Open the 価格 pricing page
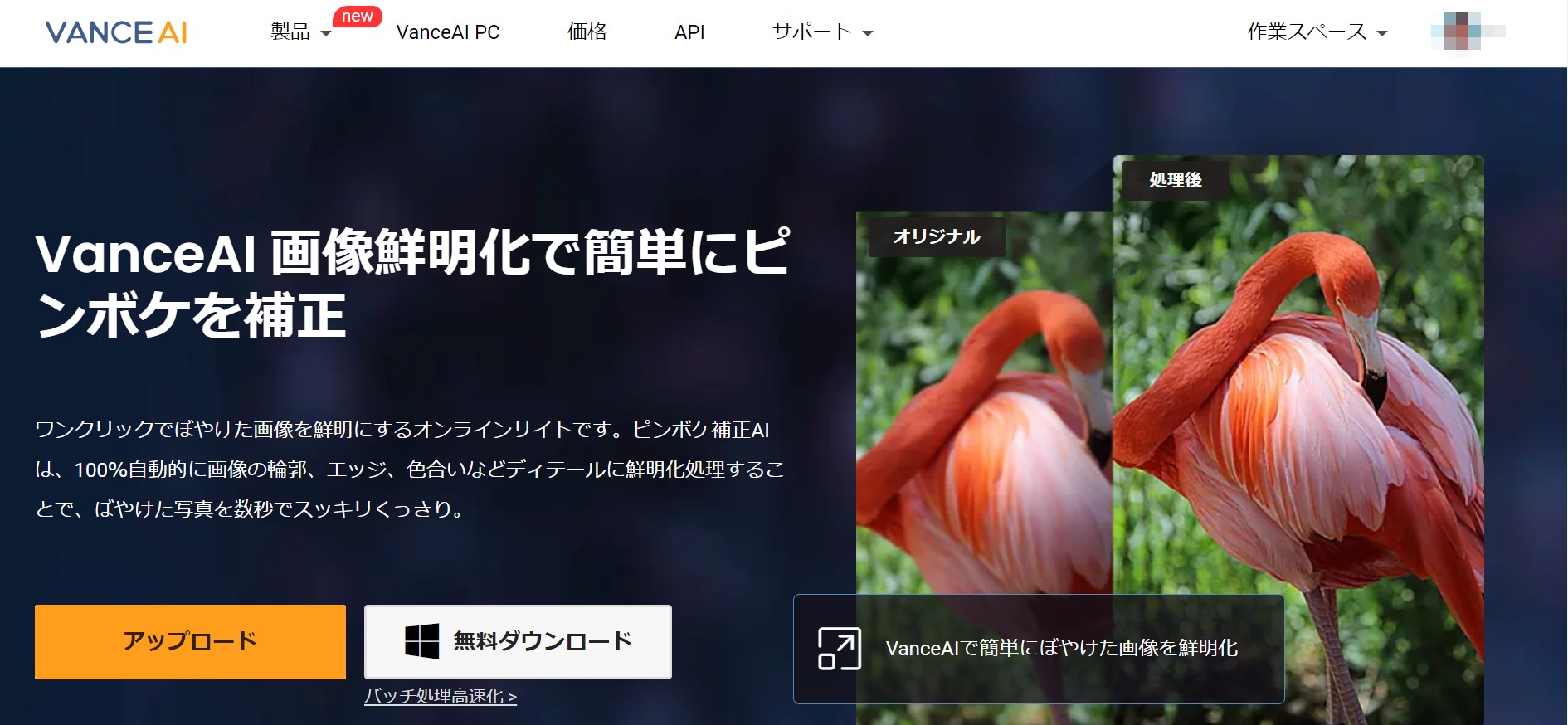The width and height of the screenshot is (1568, 725). tap(587, 32)
